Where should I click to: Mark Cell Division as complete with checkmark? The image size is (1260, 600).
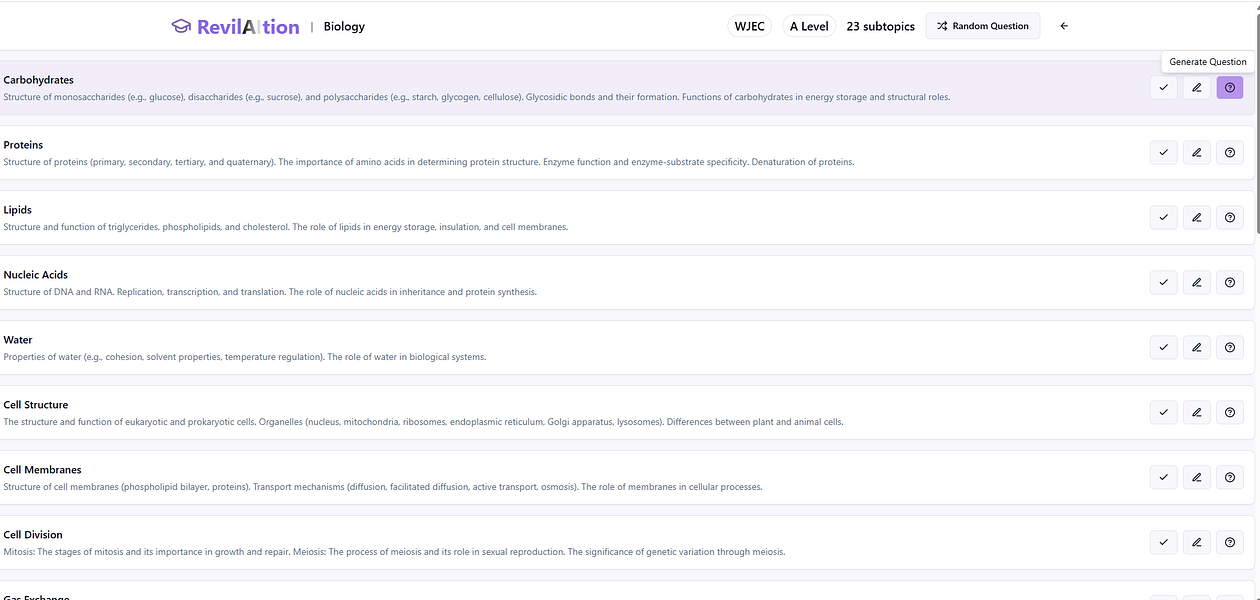coord(1163,543)
